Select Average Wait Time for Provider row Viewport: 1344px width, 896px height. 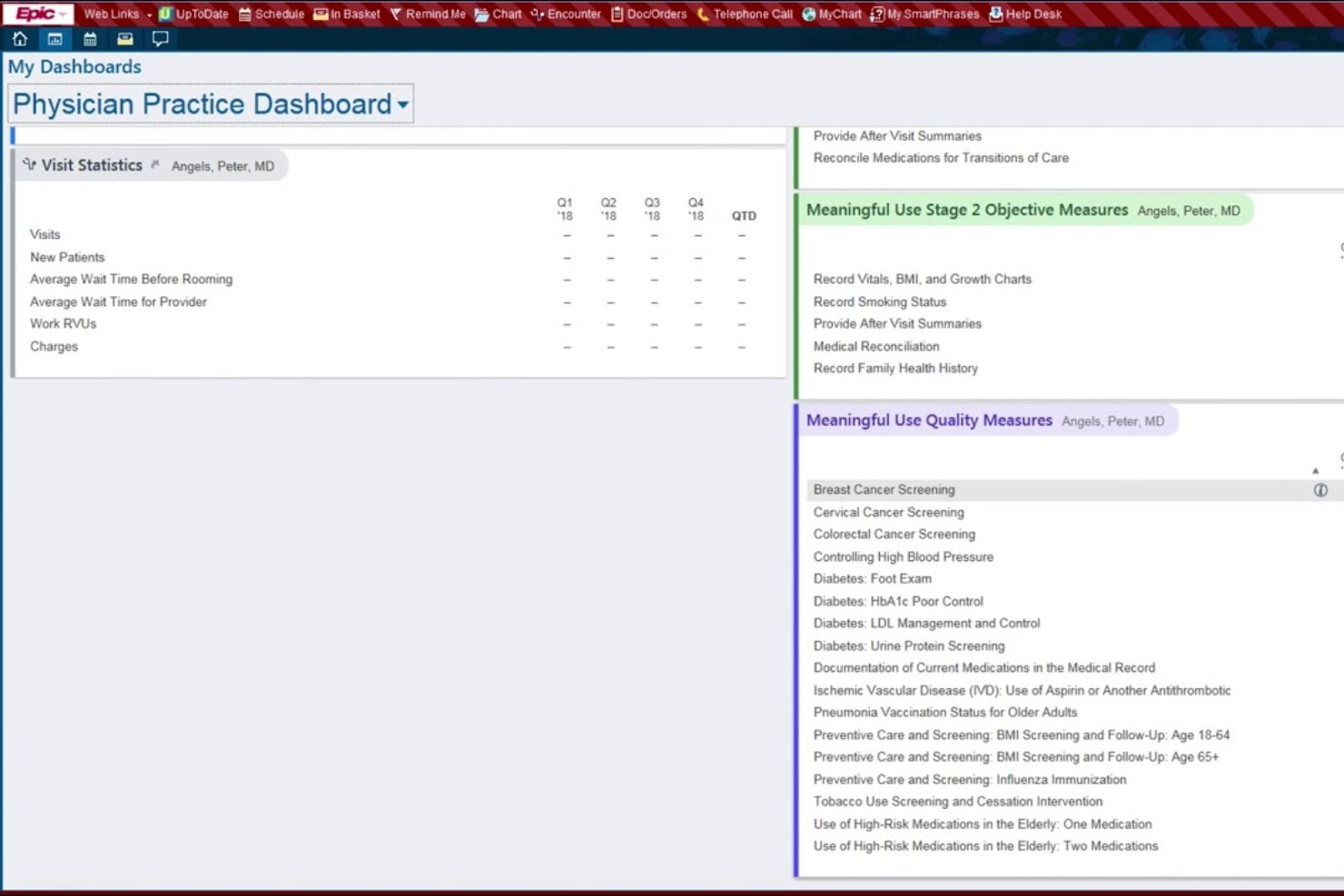pyautogui.click(x=398, y=301)
